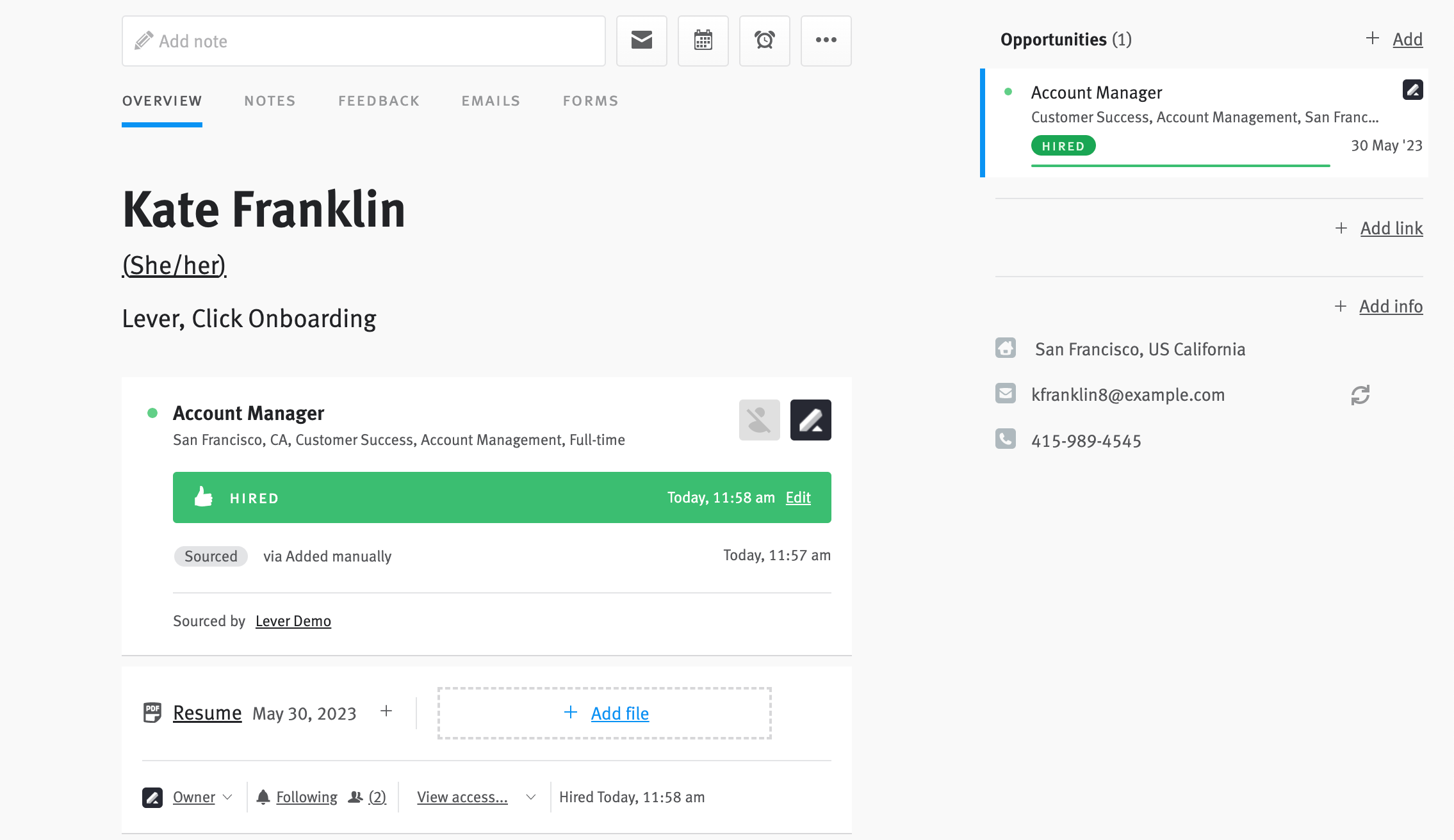Click the phone icon beside 415-989-4545

[1006, 439]
